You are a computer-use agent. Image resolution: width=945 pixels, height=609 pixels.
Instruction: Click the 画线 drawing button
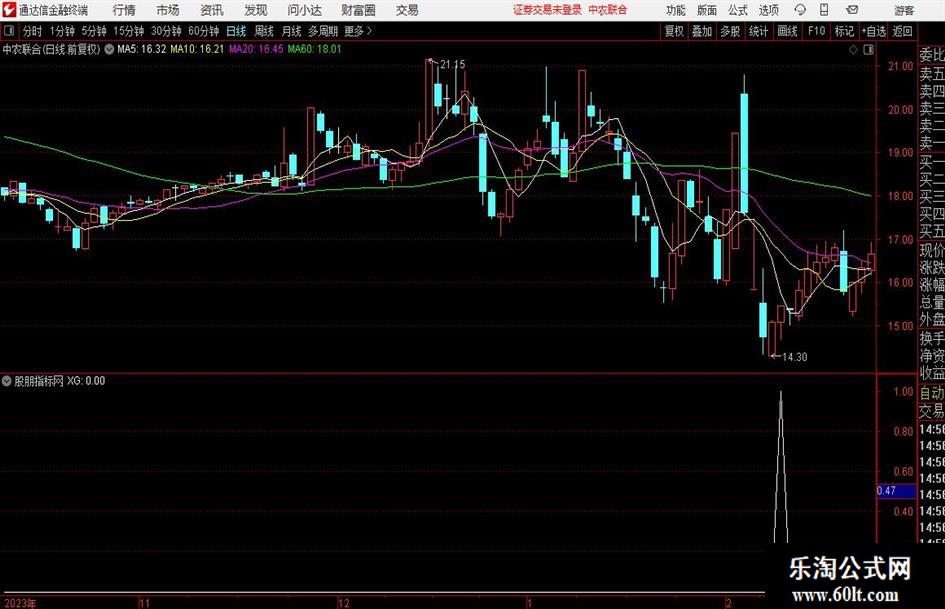coord(787,31)
